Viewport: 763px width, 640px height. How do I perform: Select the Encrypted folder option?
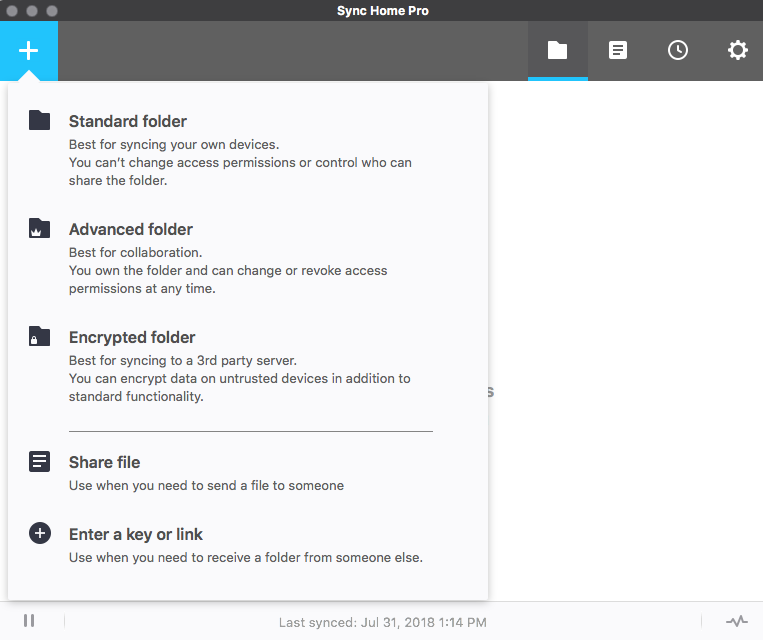(x=132, y=337)
